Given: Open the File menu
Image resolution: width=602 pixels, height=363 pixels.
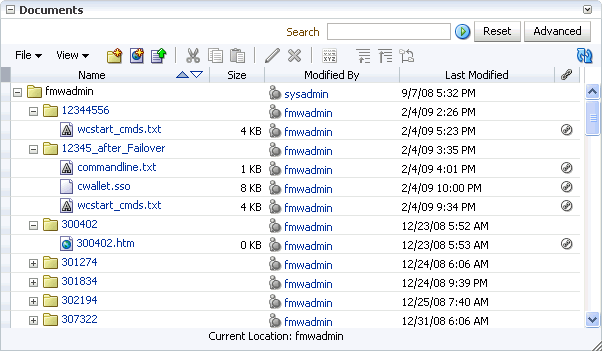Looking at the screenshot, I should [28, 55].
